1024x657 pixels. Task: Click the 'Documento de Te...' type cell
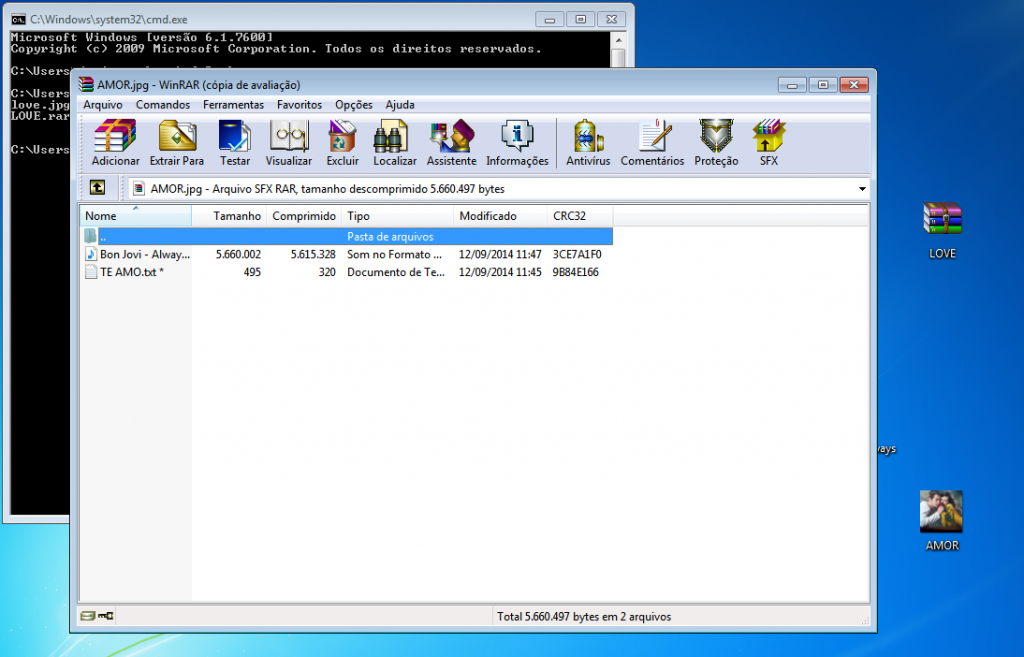coord(396,272)
